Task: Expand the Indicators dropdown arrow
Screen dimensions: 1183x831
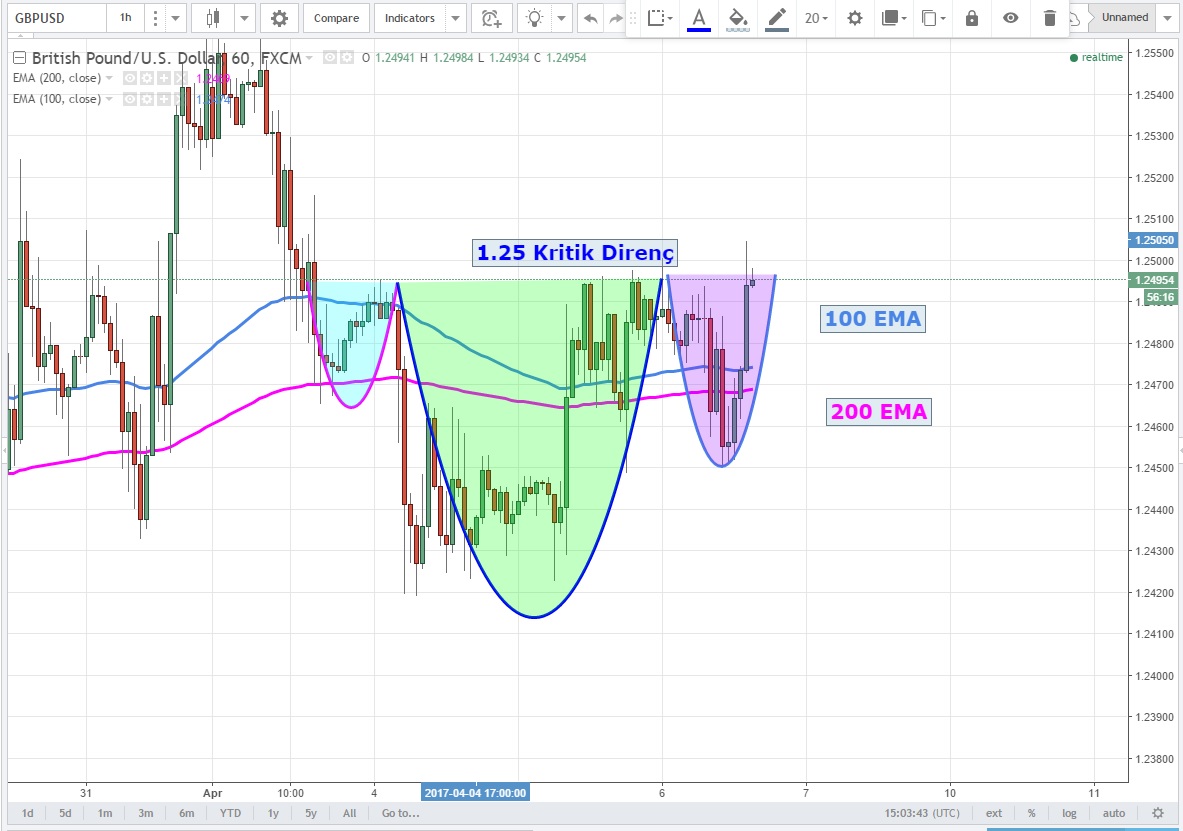Action: click(x=455, y=18)
